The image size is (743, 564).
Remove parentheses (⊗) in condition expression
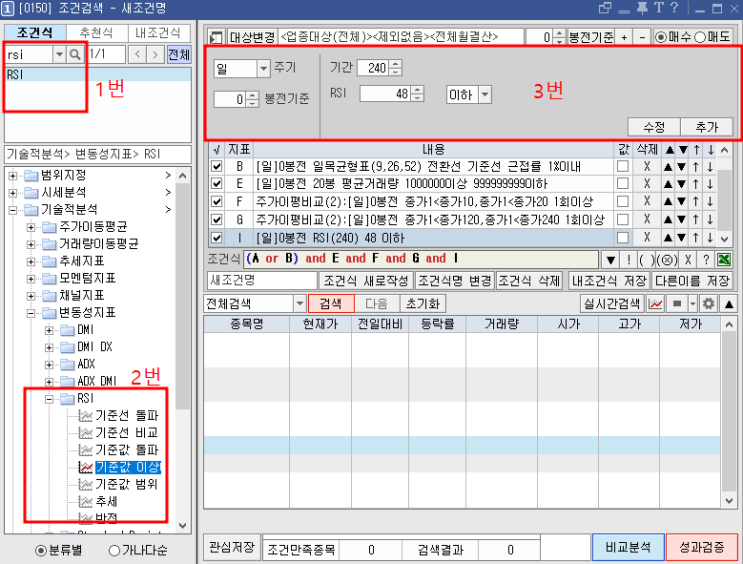[x=667, y=260]
